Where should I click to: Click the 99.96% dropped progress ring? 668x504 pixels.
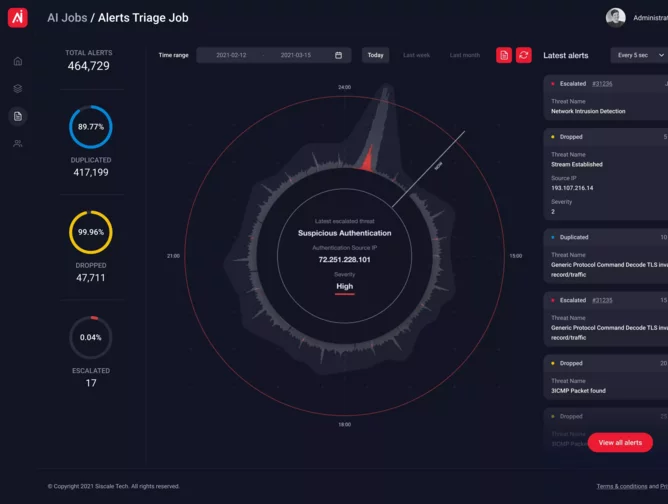click(91, 232)
